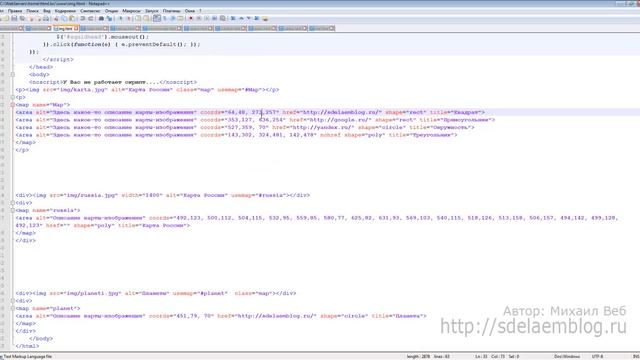Select the img.html document tab
640x360 pixels.
pos(65,29)
